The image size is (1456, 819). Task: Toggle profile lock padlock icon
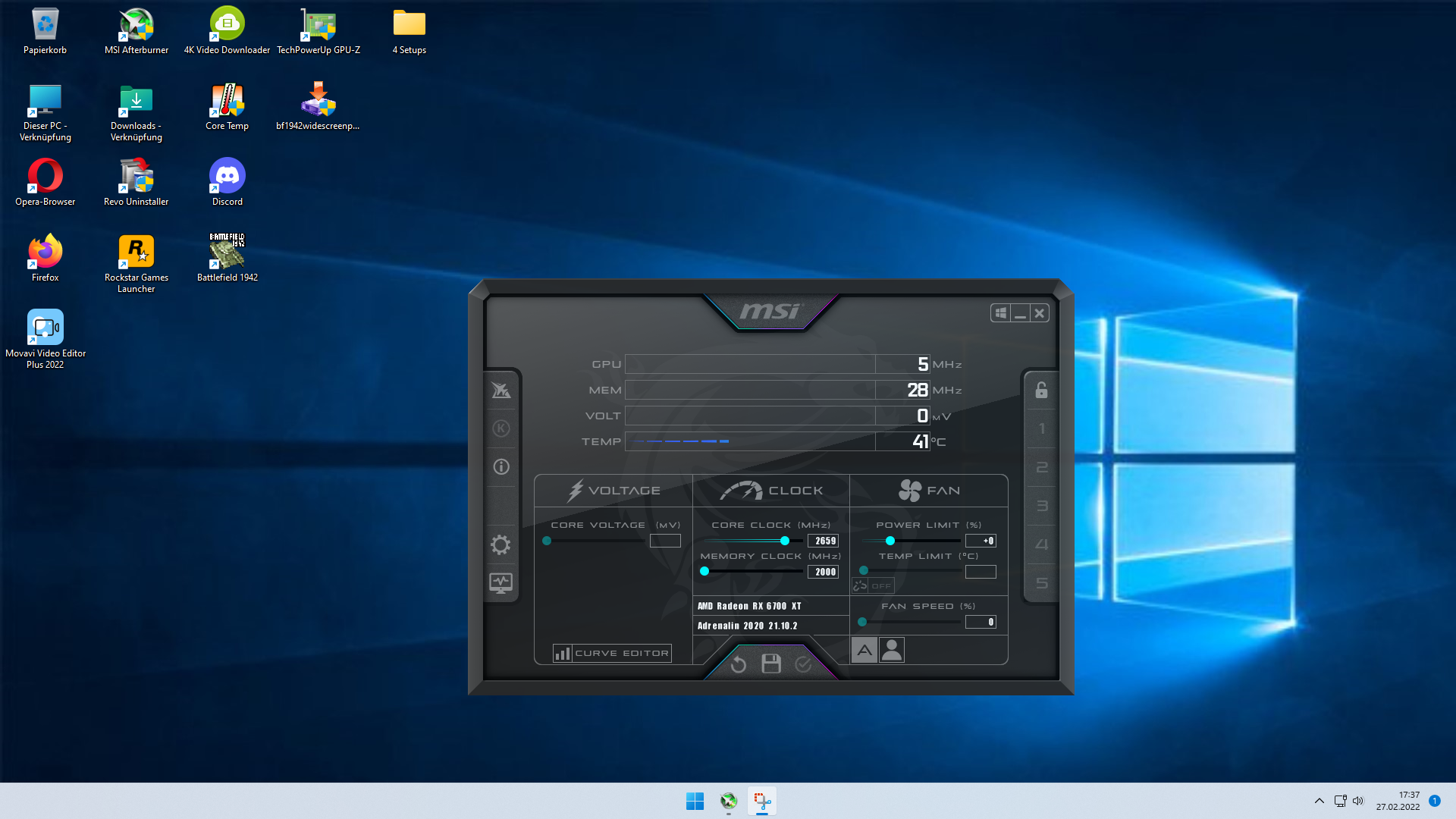(x=1041, y=390)
